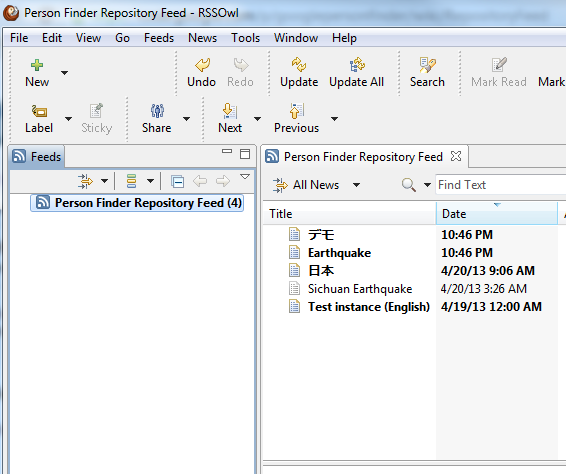The width and height of the screenshot is (566, 474).
Task: Open the All News filter dropdown
Action: [356, 185]
